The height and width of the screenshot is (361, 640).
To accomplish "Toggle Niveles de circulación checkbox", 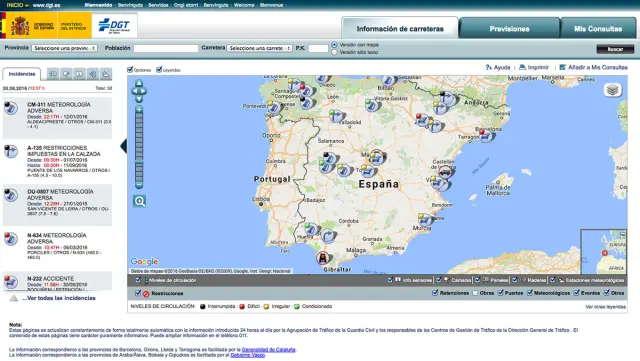I will coord(138,280).
